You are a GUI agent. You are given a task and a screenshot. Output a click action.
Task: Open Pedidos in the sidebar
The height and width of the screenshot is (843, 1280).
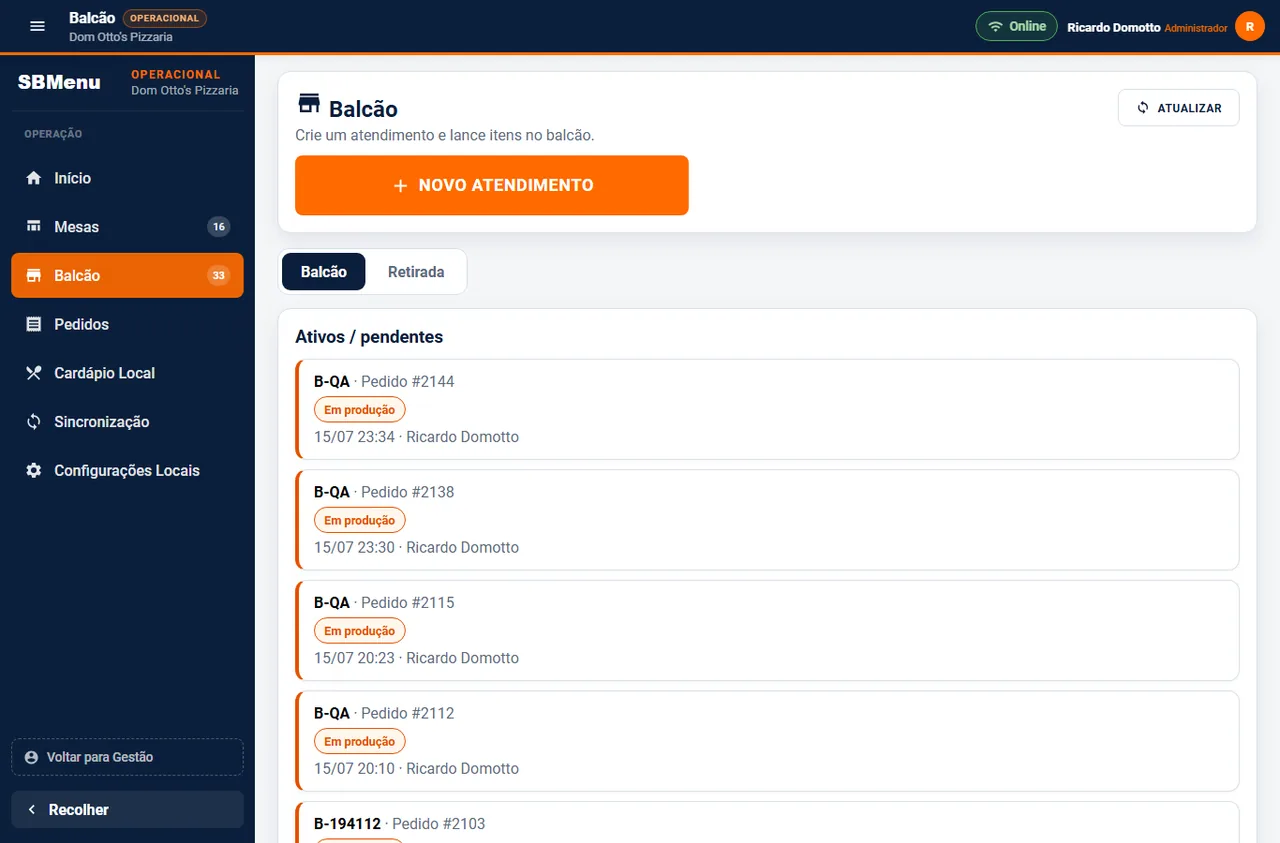[x=127, y=324]
